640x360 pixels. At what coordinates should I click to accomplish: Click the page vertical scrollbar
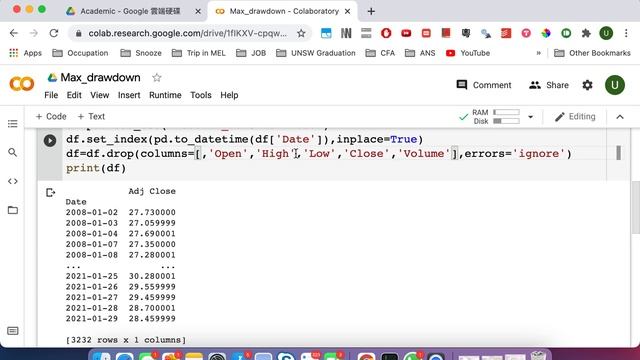(636, 208)
